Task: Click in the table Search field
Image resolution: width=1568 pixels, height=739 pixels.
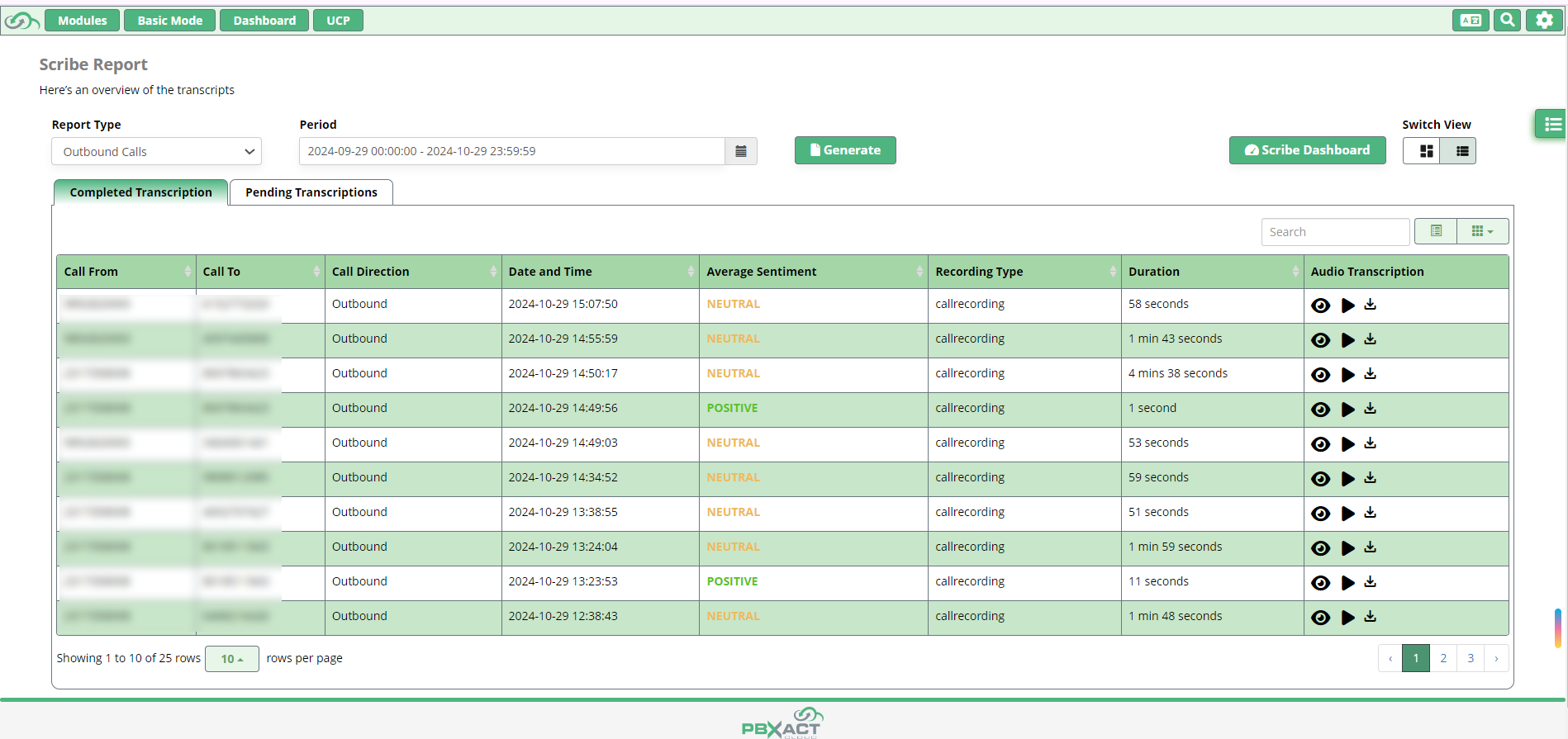Action: [x=1334, y=232]
